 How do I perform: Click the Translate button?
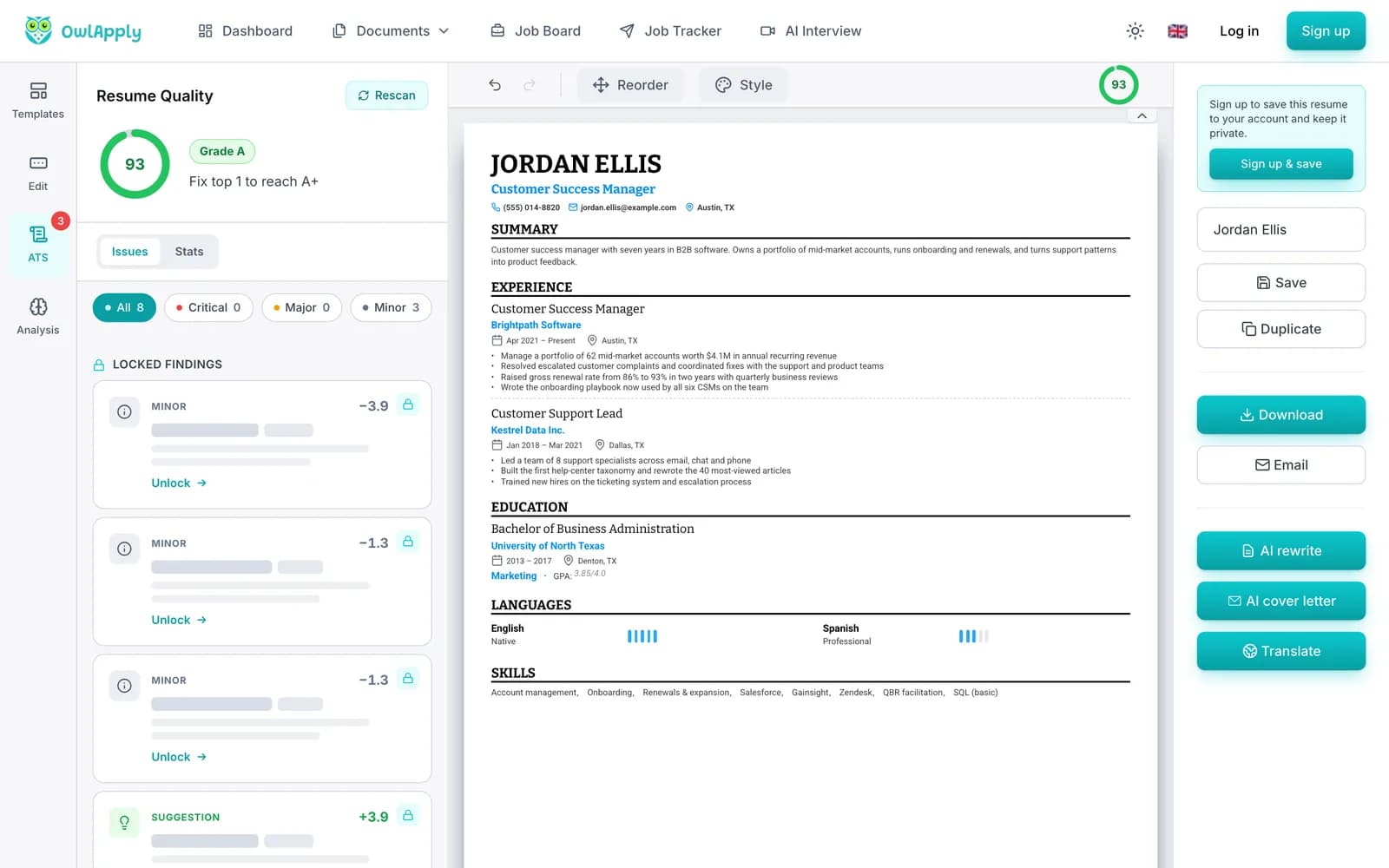click(1280, 651)
